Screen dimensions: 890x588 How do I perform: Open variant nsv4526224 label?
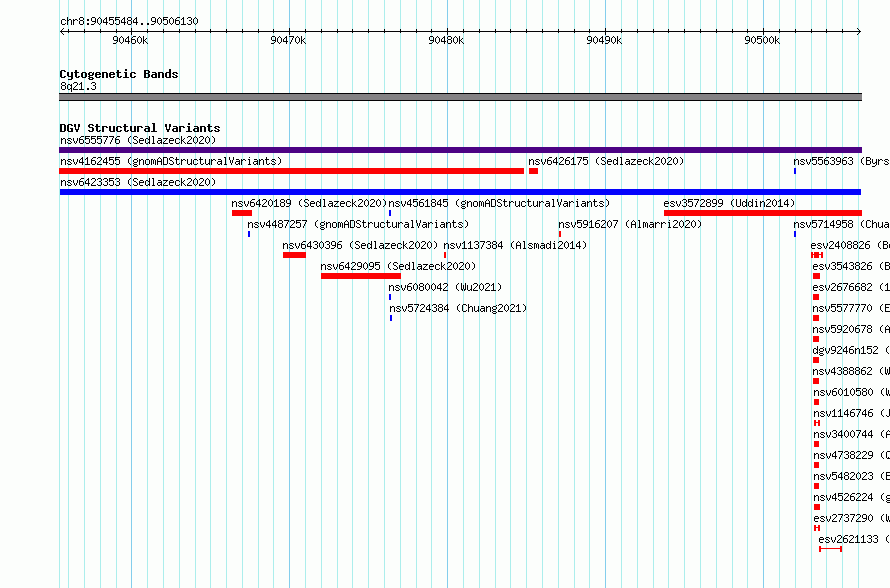point(851,497)
